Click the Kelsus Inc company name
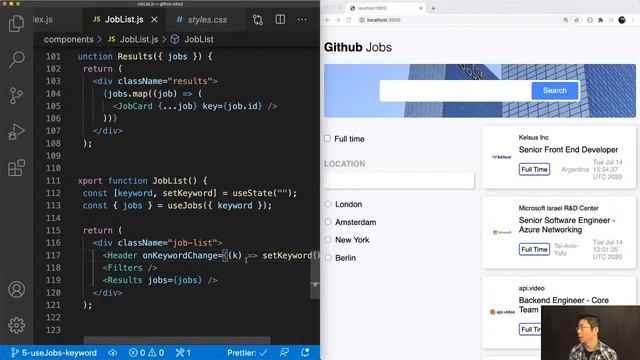Viewport: 640px width, 360px height. coord(533,138)
